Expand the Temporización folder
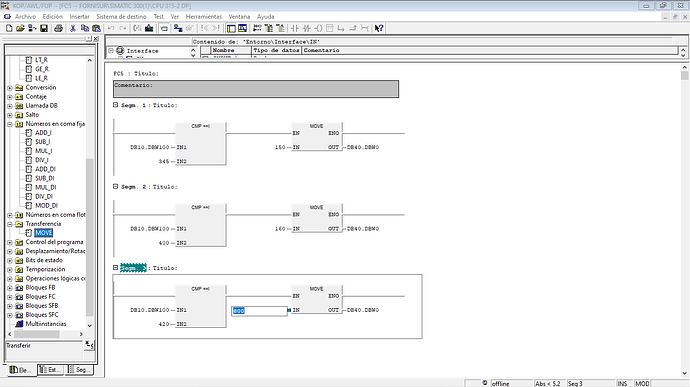 click(x=10, y=269)
